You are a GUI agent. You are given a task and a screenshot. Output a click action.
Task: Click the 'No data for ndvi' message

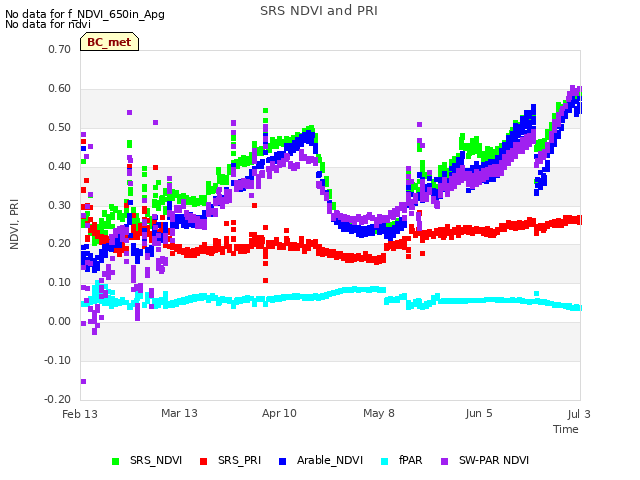48,24
